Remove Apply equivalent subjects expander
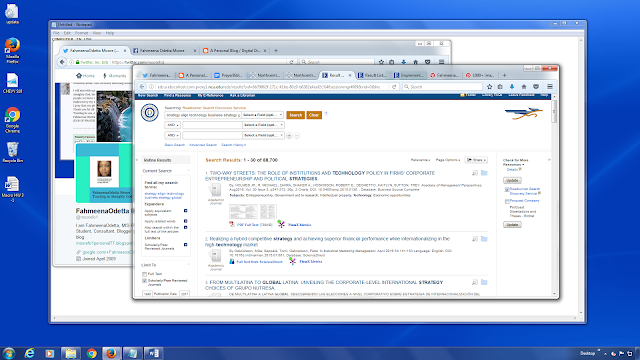Screen dimensions: 640x360 pos(185,211)
